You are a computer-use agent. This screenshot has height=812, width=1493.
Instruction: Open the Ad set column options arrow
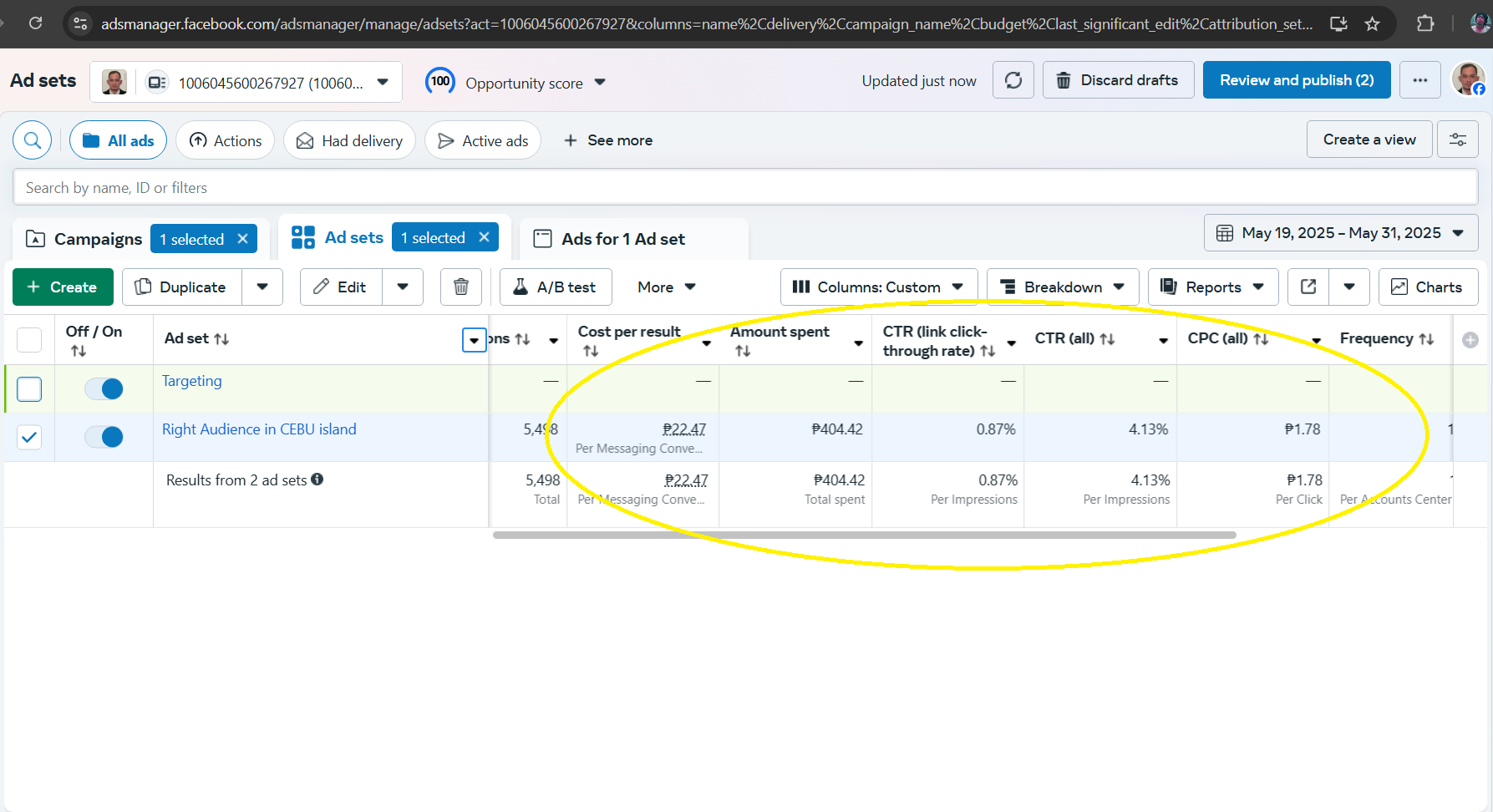tap(474, 340)
